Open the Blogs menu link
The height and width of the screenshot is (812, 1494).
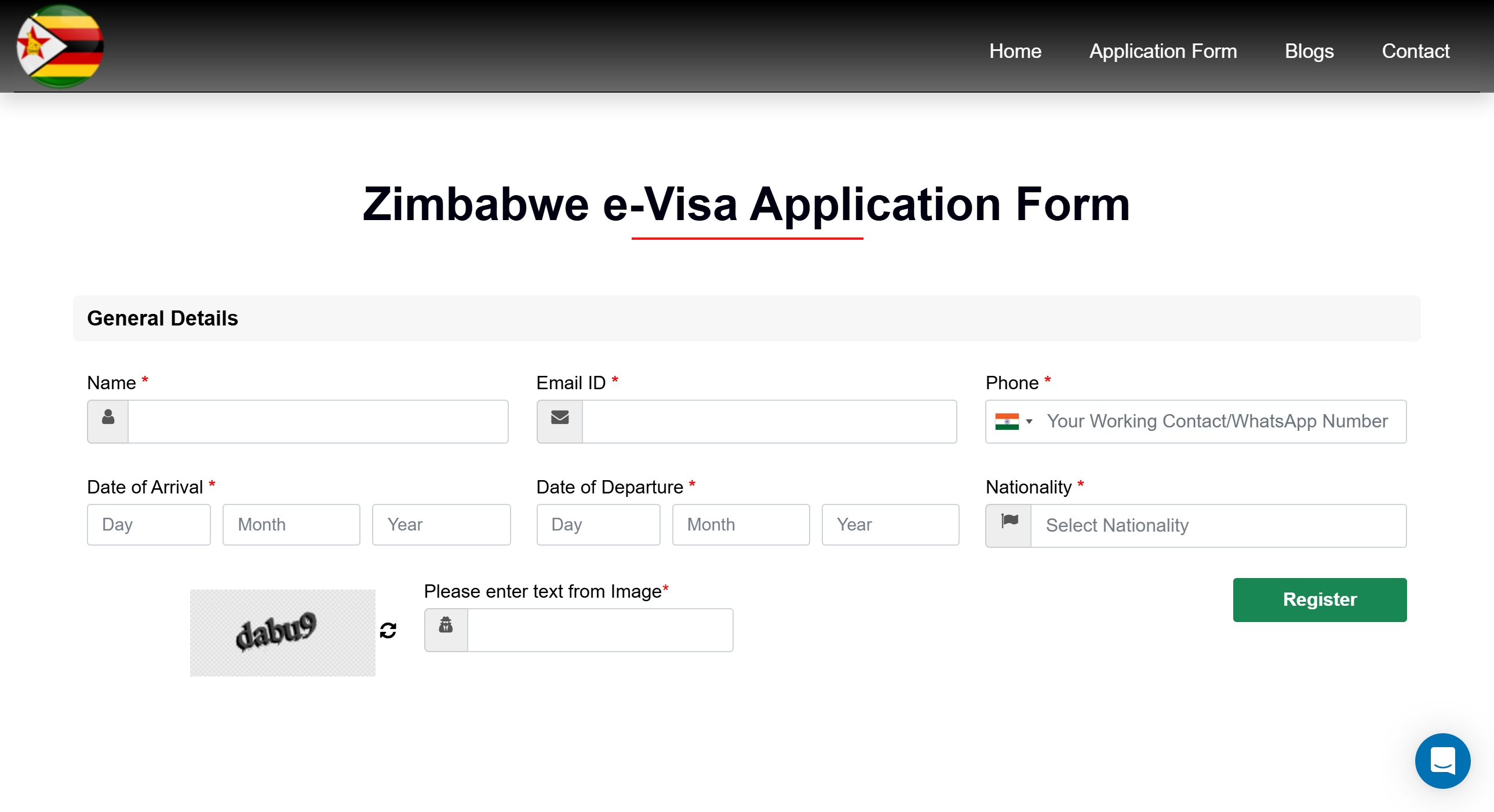tap(1309, 51)
